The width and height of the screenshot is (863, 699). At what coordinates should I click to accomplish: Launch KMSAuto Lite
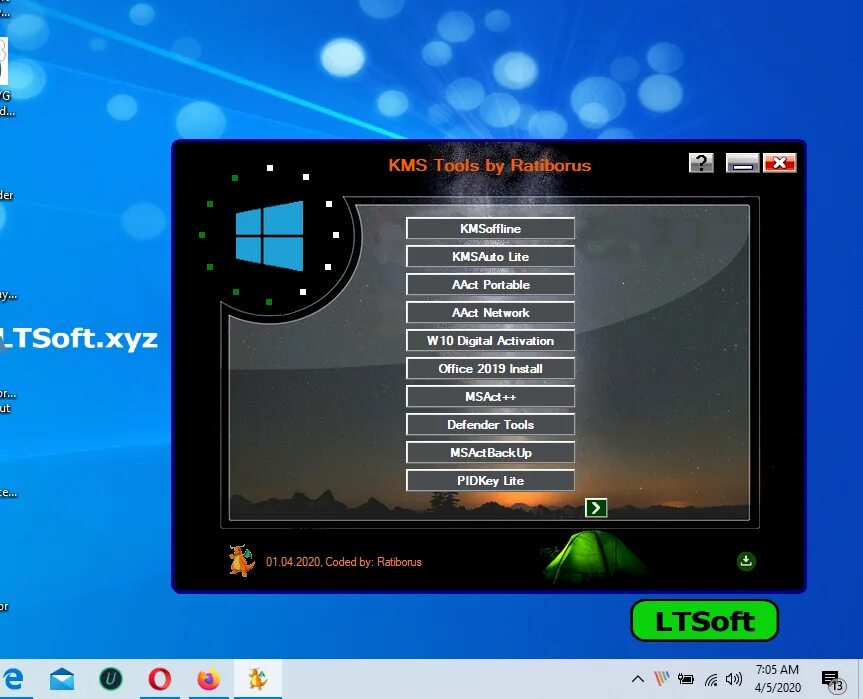(x=490, y=256)
